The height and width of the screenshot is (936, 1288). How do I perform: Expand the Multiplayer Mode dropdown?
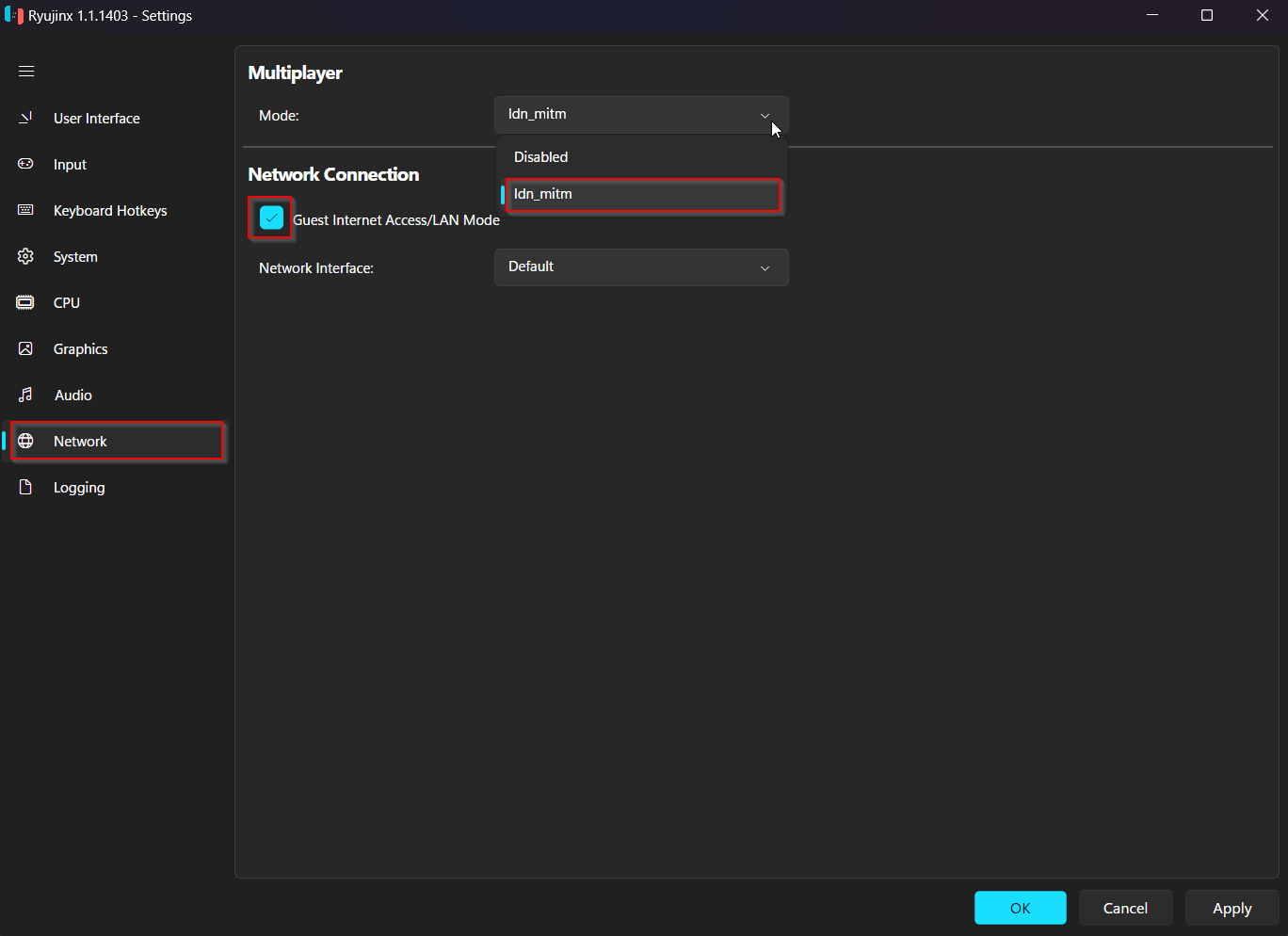640,115
